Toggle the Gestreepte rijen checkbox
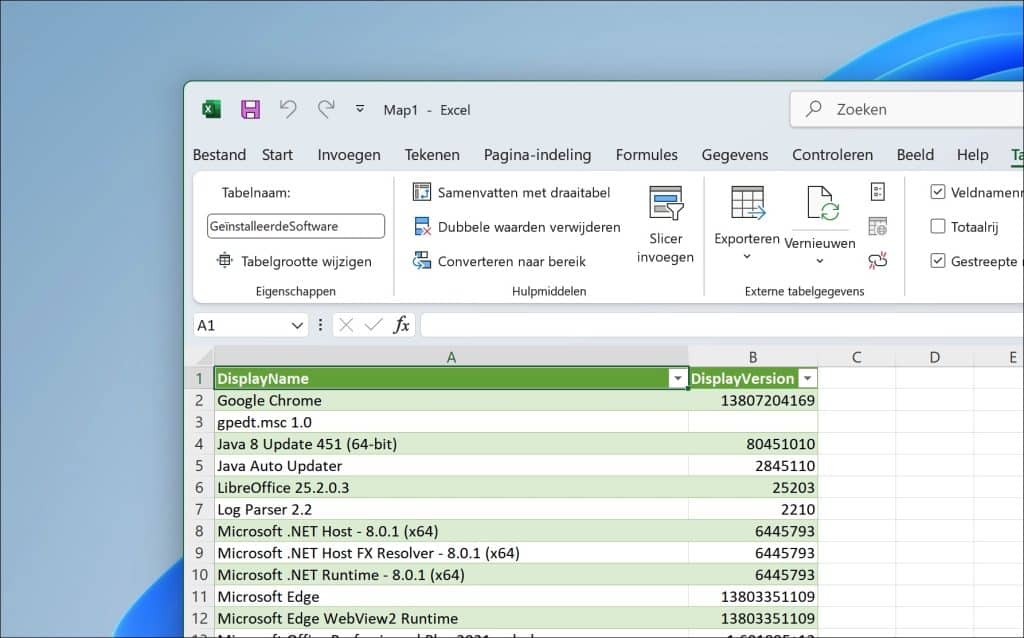 point(937,261)
